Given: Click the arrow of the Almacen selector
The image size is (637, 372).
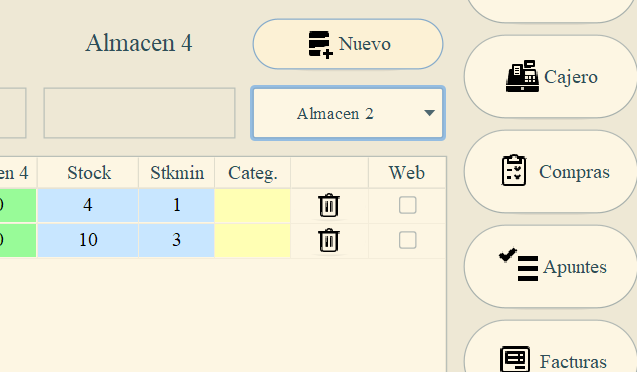Looking at the screenshot, I should coord(429,113).
